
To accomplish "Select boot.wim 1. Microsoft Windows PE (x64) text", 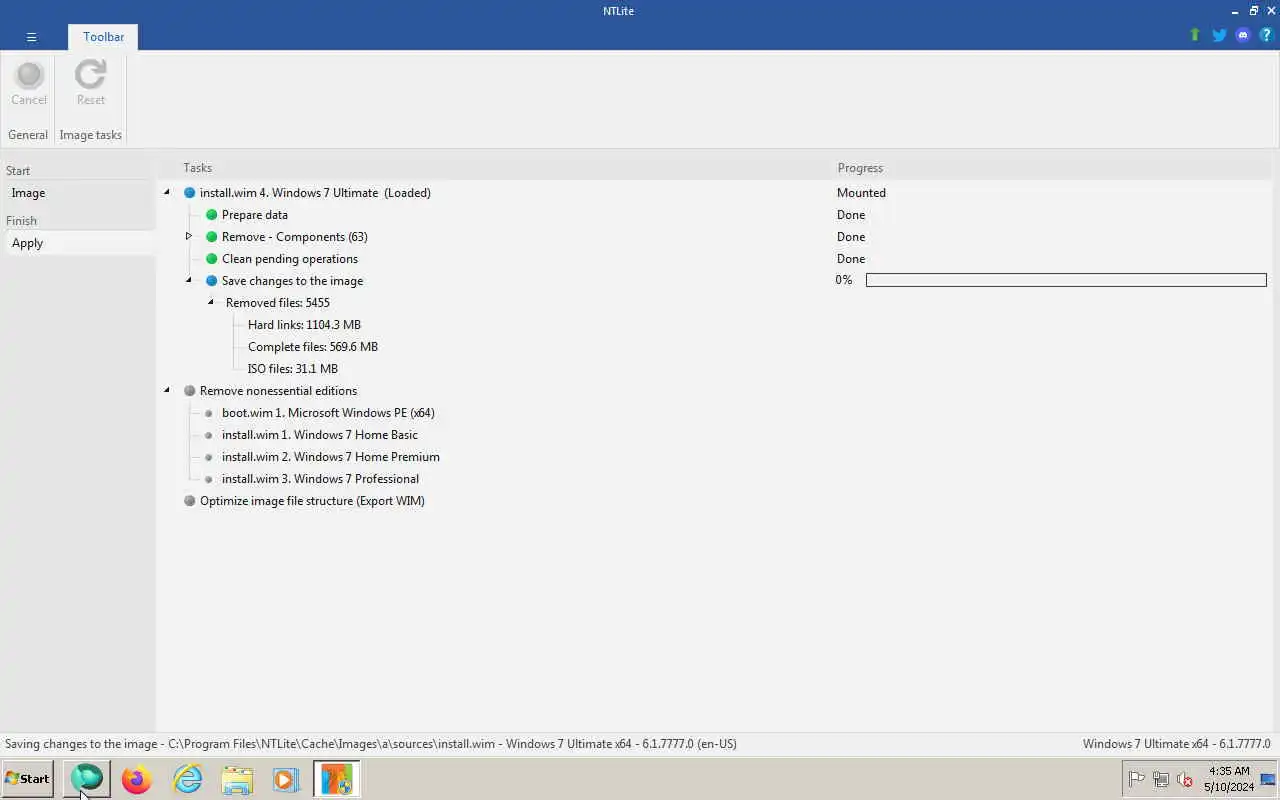I will [x=328, y=413].
